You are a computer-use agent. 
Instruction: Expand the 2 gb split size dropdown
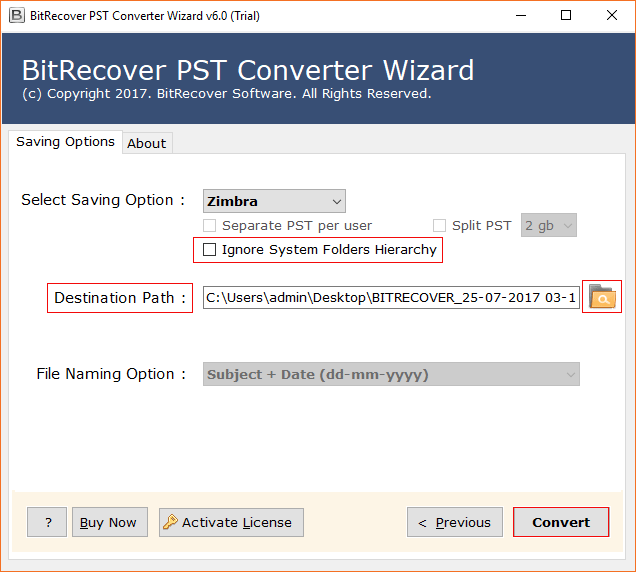[549, 226]
